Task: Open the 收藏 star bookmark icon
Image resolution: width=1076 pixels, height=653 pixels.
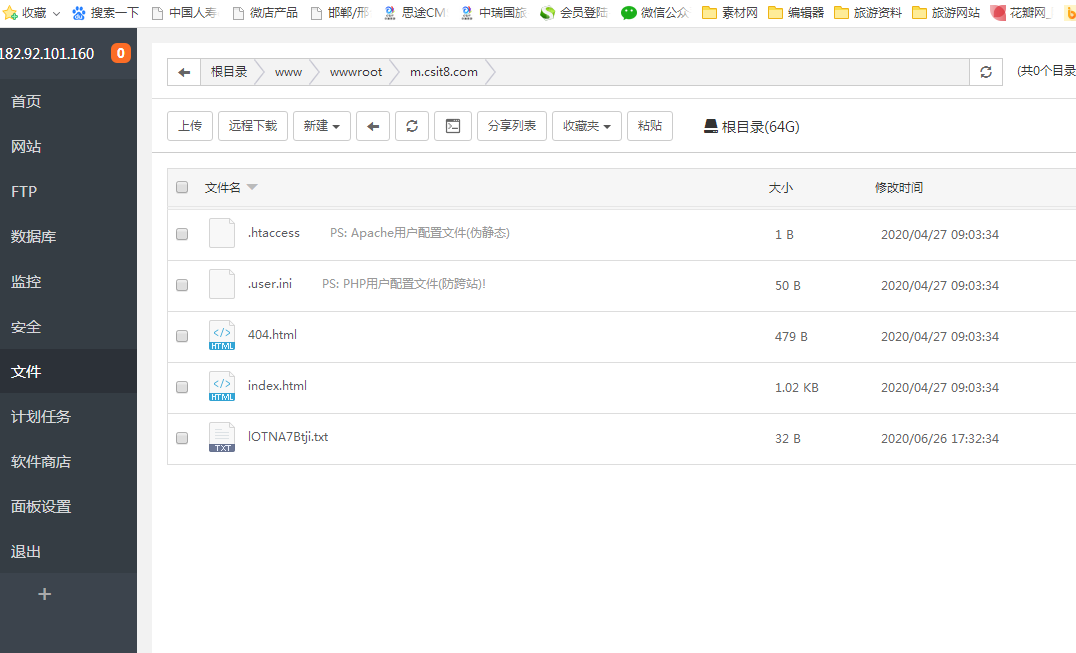Action: tap(10, 13)
